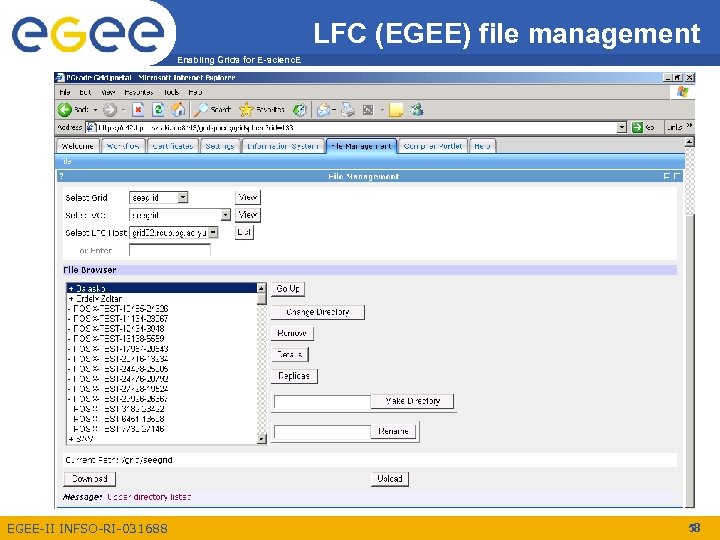This screenshot has height=540, width=720.
Task: Click the green Go arrow button
Action: click(637, 127)
